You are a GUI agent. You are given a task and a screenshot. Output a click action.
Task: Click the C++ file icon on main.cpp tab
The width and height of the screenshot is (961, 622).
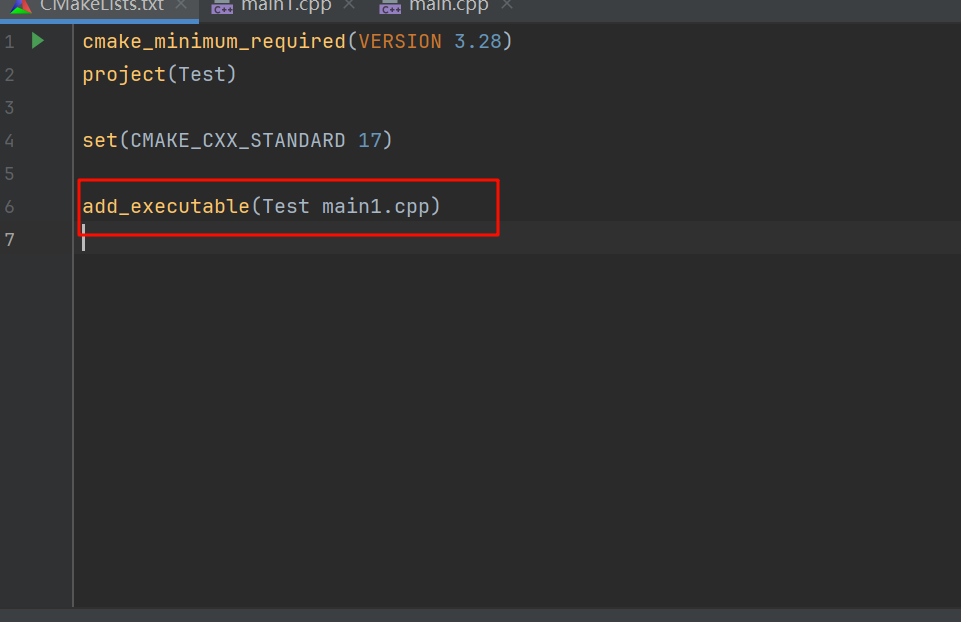[x=391, y=7]
